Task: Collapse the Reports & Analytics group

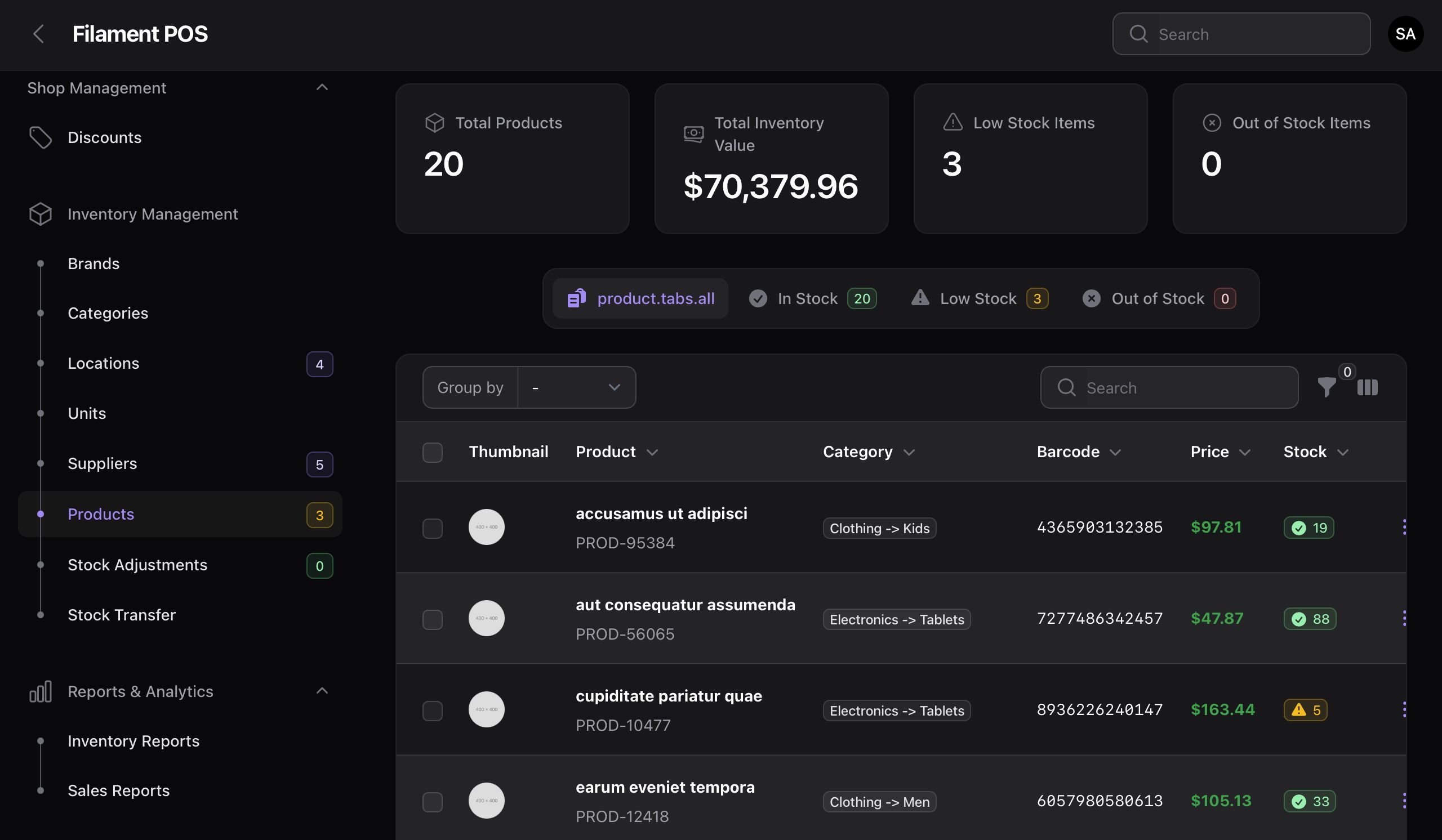Action: click(322, 691)
